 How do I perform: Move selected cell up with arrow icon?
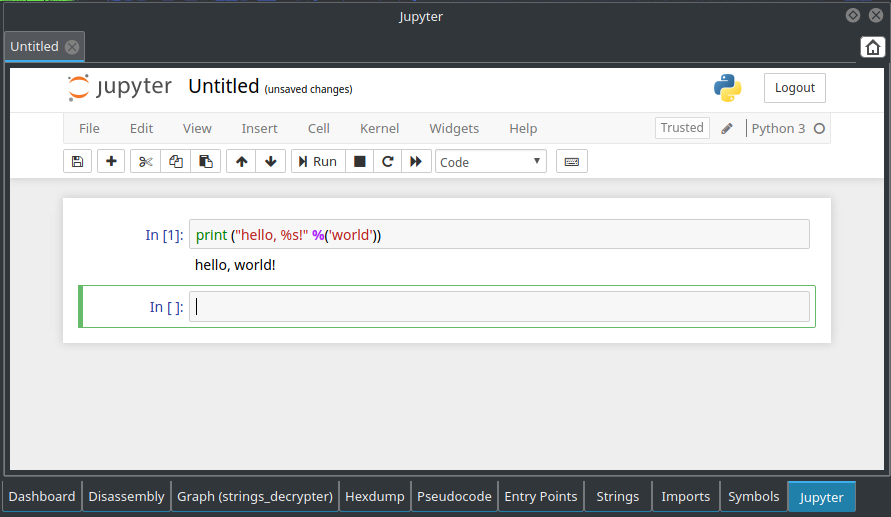click(241, 161)
